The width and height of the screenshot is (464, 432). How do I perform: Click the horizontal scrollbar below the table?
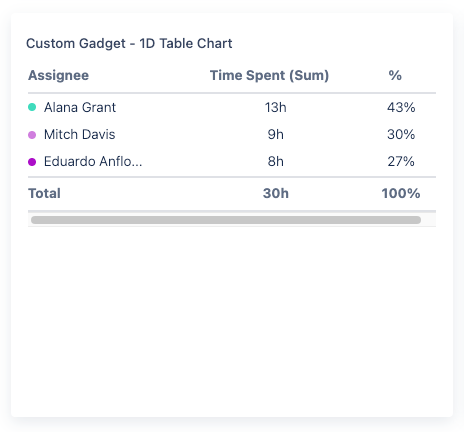tap(226, 220)
